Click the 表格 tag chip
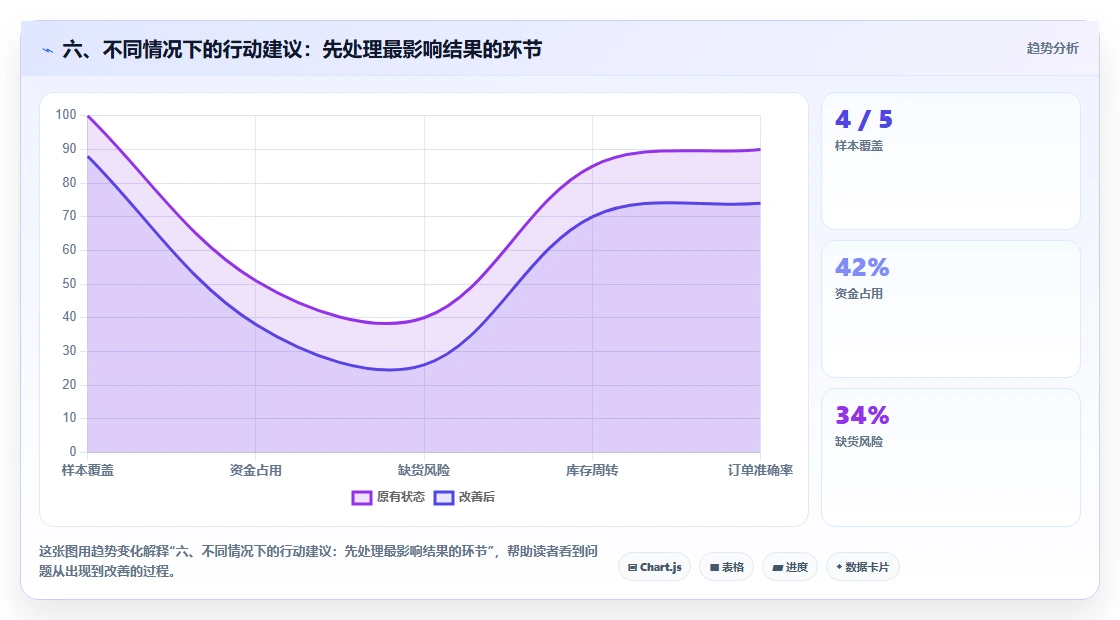Screen dimensions: 1120x620 (726, 567)
